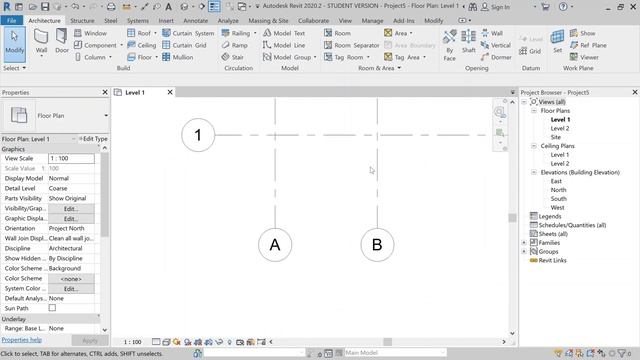This screenshot has height=360, width=640.
Task: Select the Door tool
Action: coord(62,41)
